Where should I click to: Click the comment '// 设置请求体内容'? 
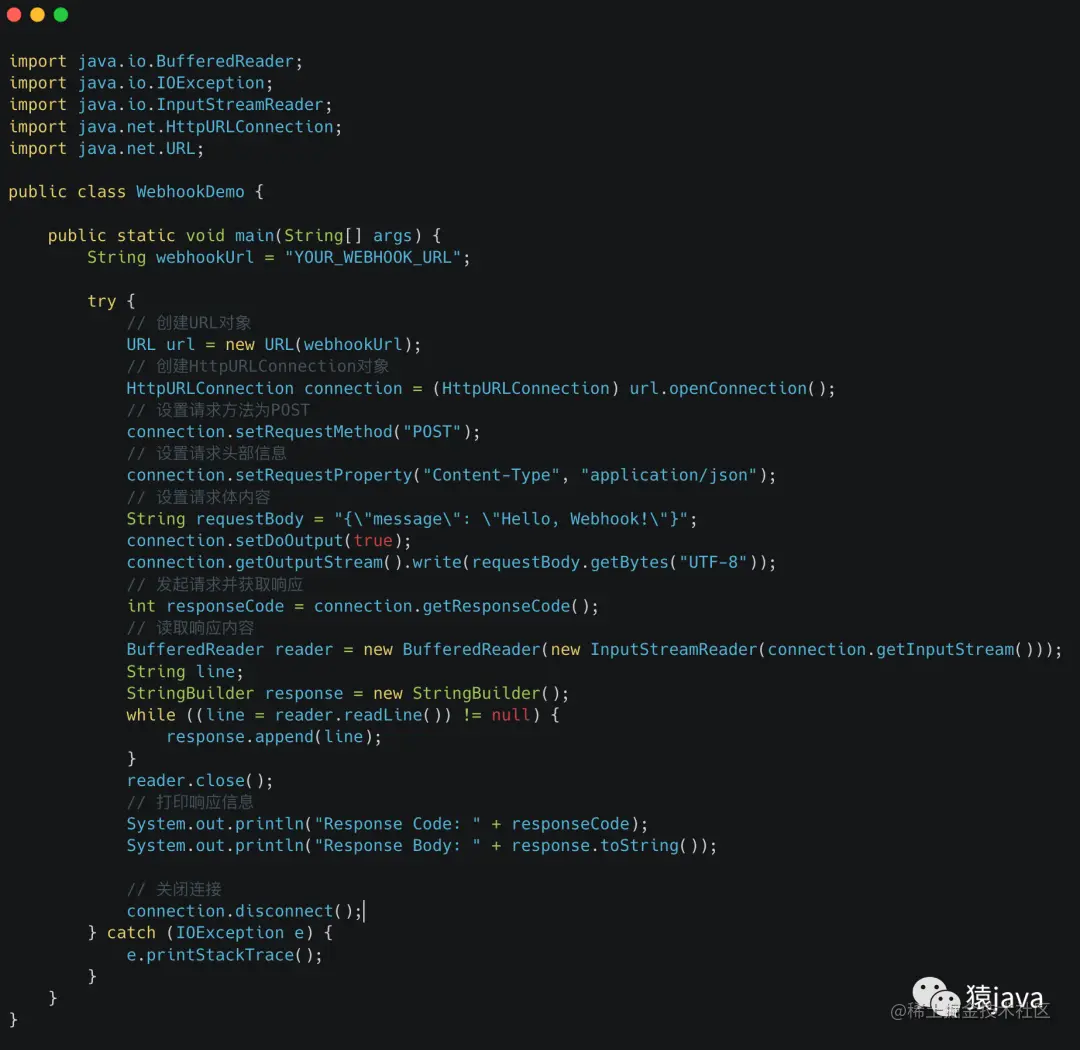pos(198,497)
